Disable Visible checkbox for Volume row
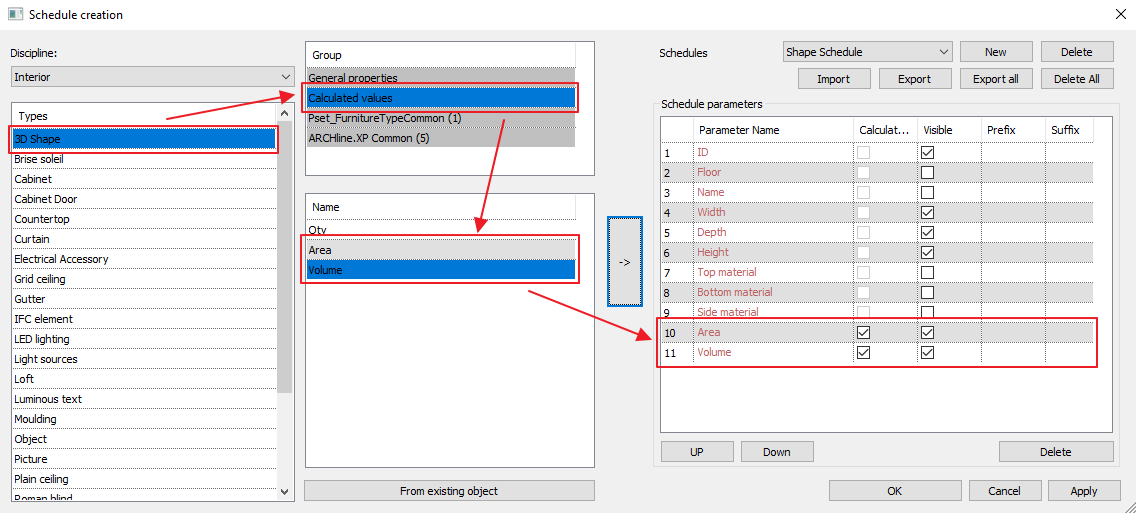Image resolution: width=1136 pixels, height=513 pixels. 927,352
